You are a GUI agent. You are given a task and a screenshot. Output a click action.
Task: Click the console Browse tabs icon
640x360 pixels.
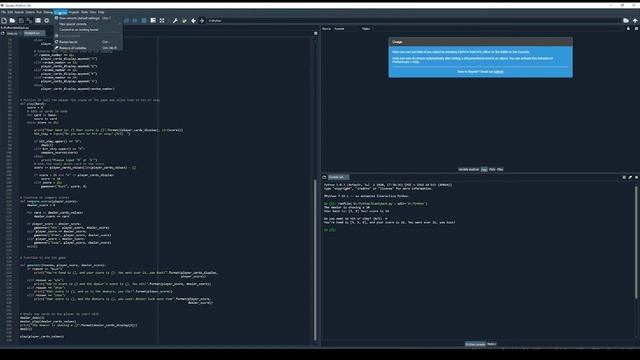coord(324,177)
